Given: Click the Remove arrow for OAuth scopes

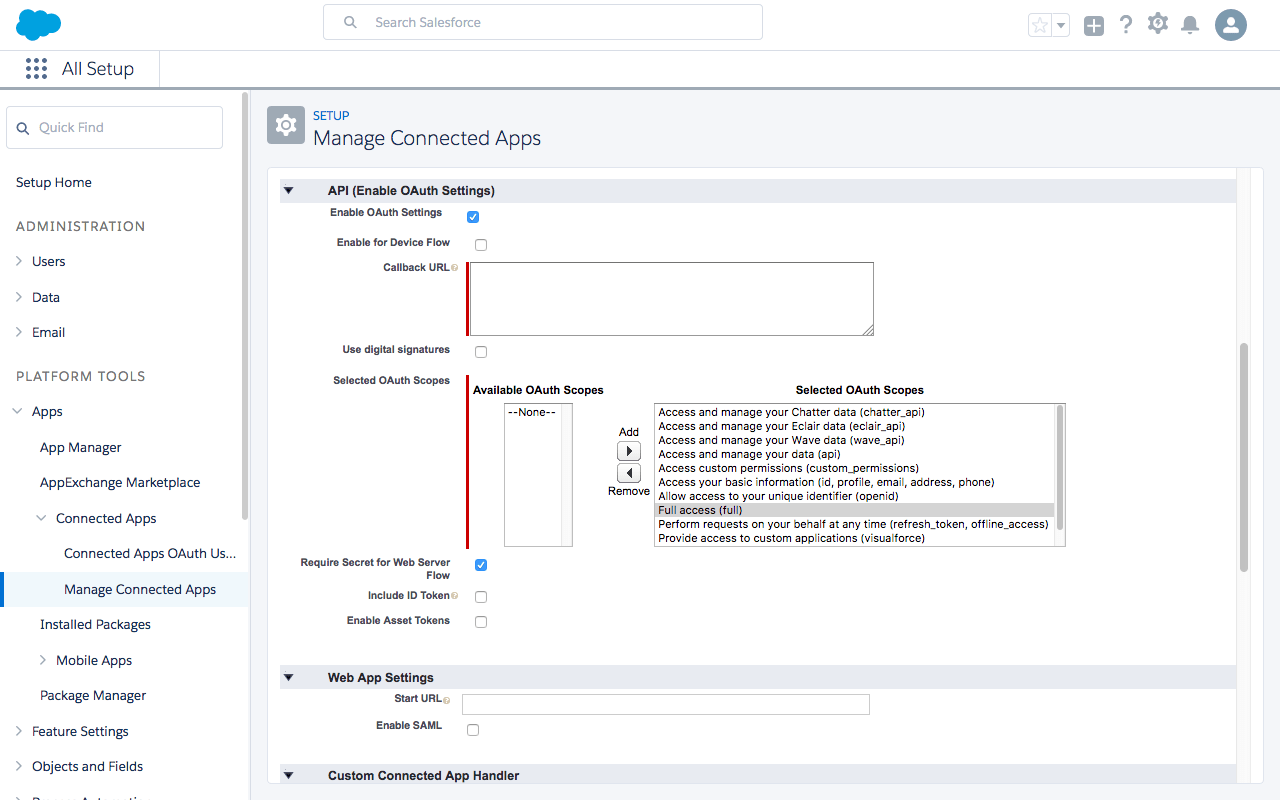Looking at the screenshot, I should coord(629,472).
